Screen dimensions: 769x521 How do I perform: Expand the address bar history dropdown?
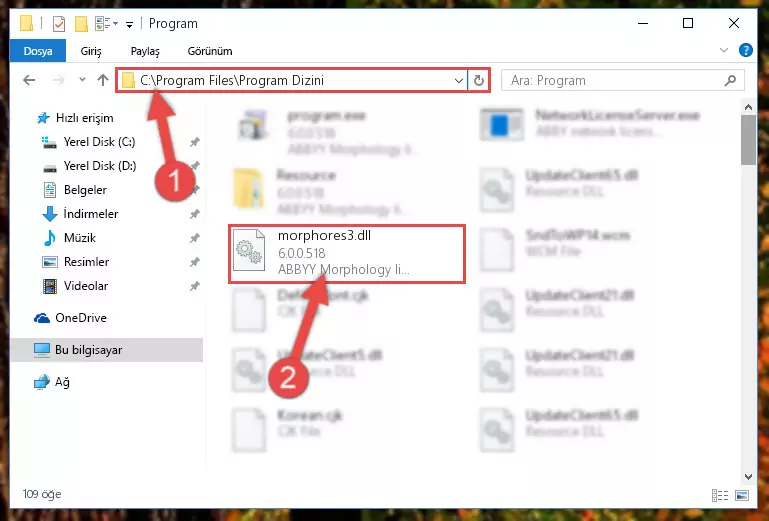tap(459, 80)
